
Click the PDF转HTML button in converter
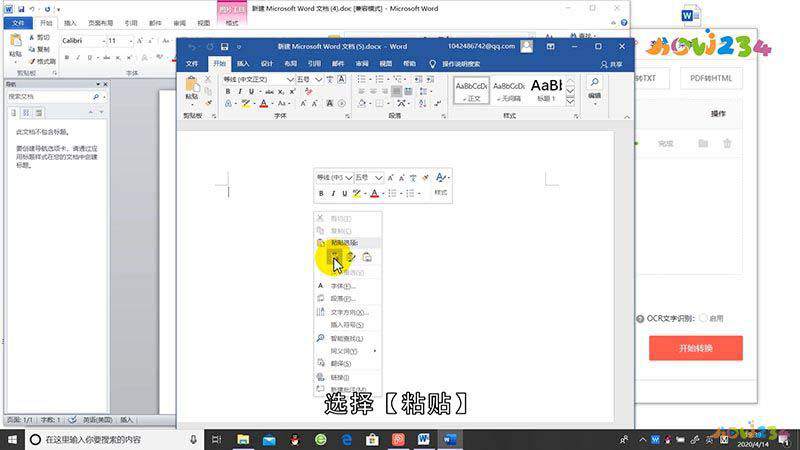click(x=711, y=79)
